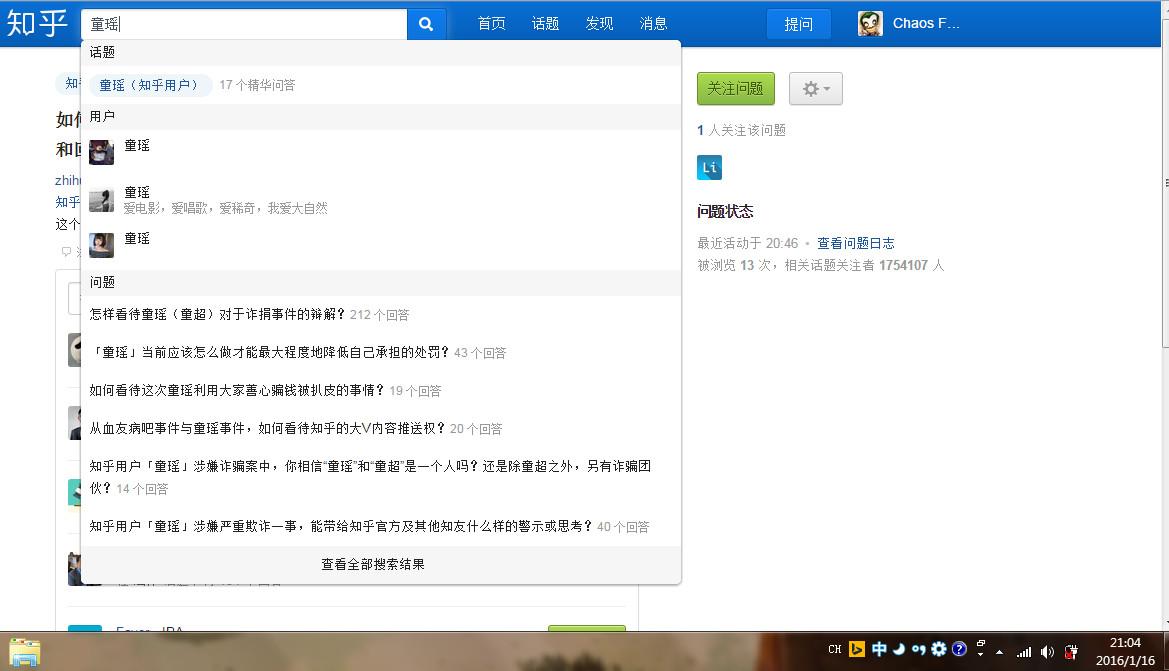The image size is (1169, 671).
Task: Click the 1 人关注该问题 text
Action: click(x=741, y=130)
